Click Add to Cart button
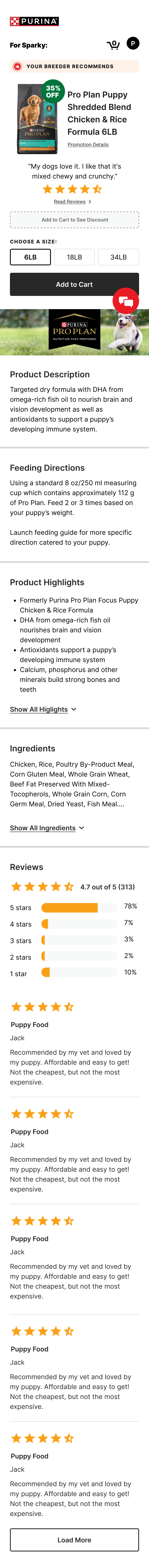 pos(74,284)
